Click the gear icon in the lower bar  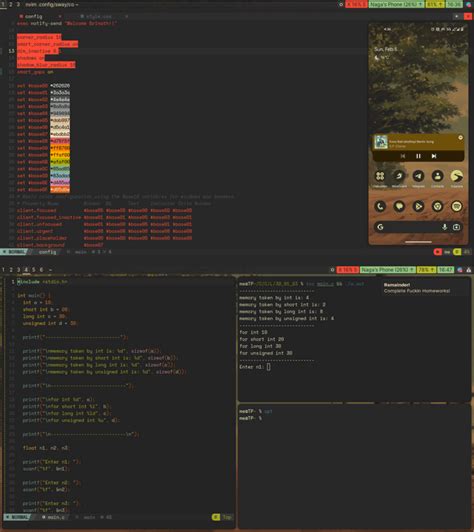[332, 270]
